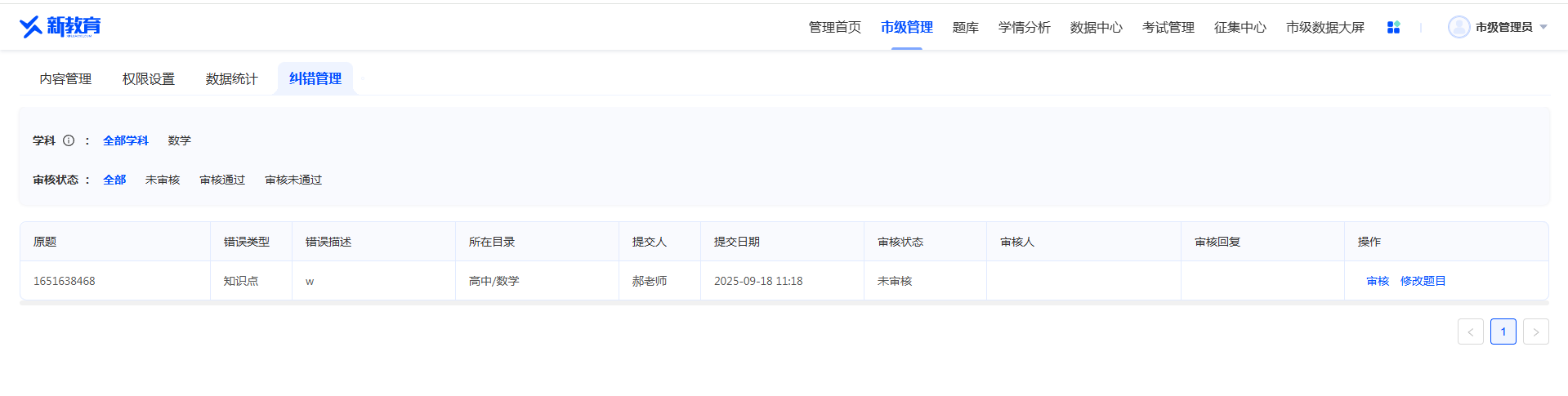Open the 权限设置 tab
Screen dimensions: 1568x396
[148, 78]
